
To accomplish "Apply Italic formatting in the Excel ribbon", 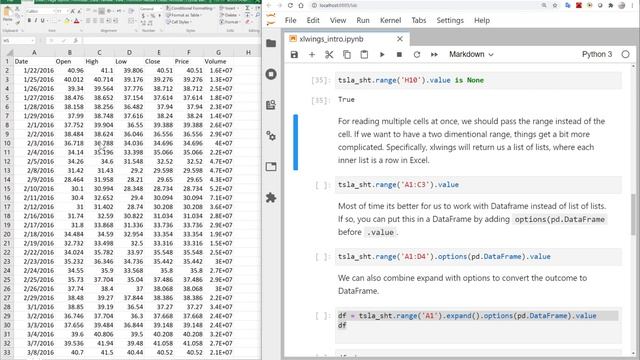I will pos(36,20).
